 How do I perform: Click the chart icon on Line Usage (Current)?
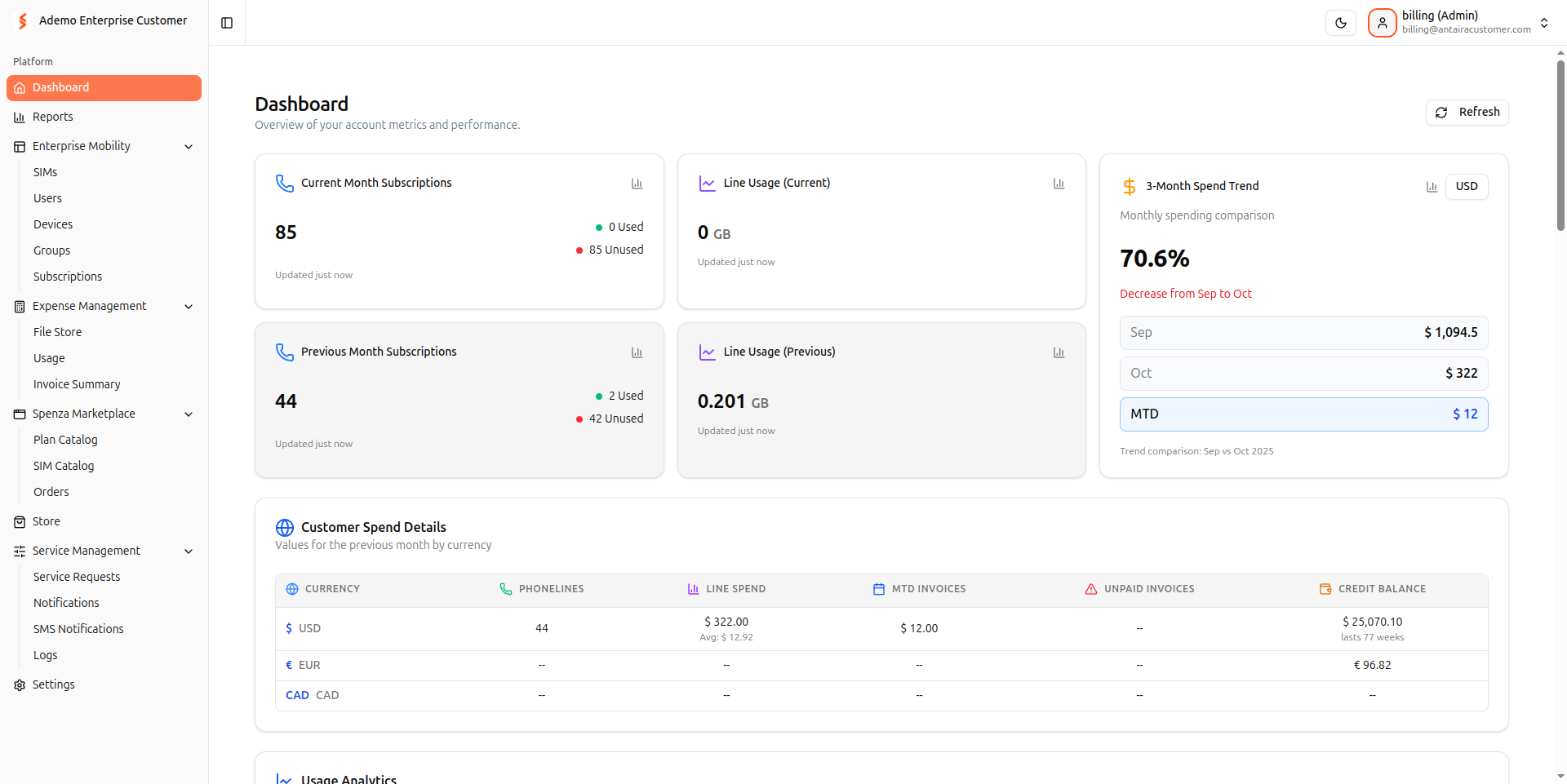[1059, 184]
